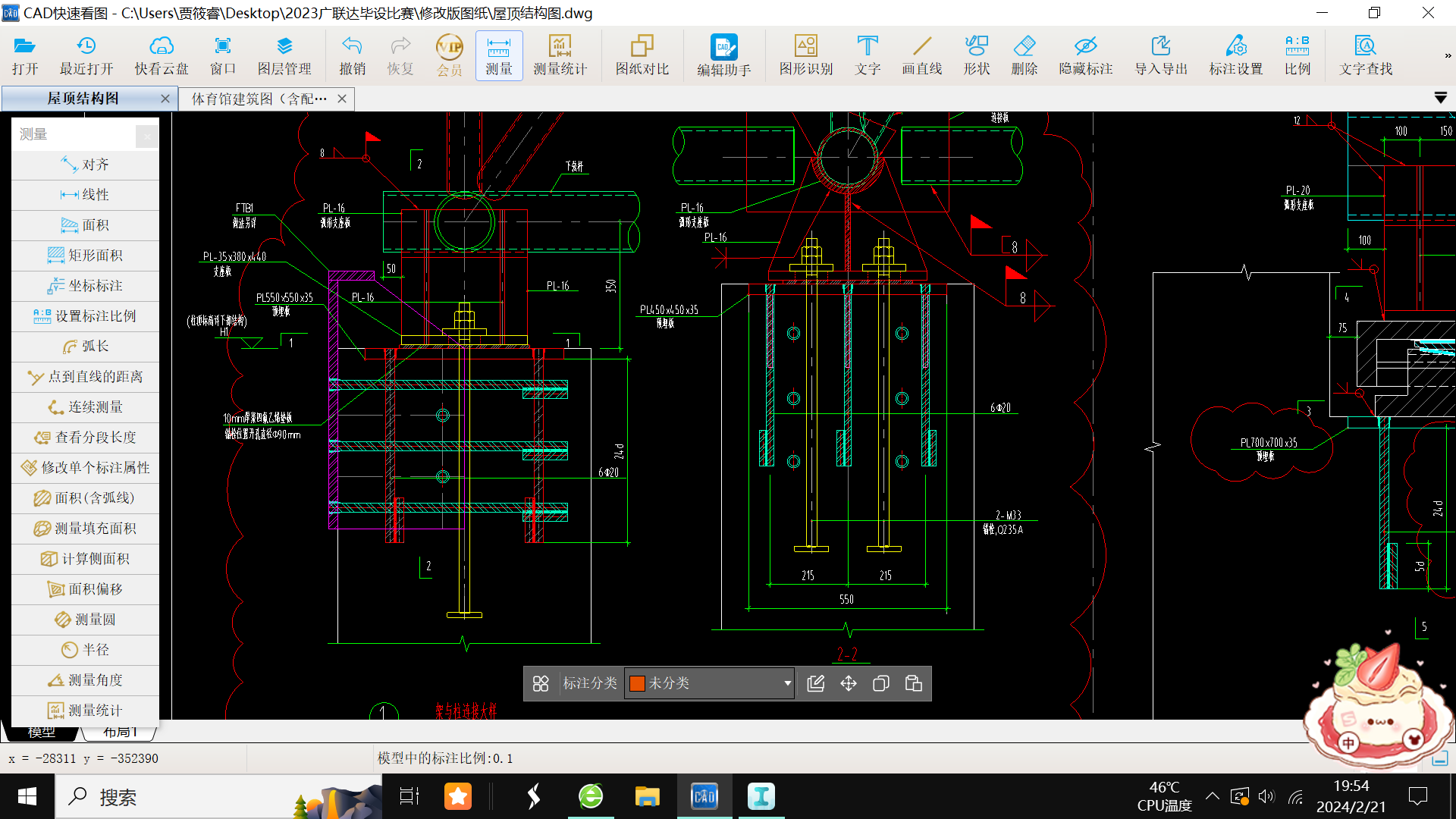The height and width of the screenshot is (819, 1456).
Task: Select 矩形面积 rectangle area
Action: pyautogui.click(x=86, y=256)
